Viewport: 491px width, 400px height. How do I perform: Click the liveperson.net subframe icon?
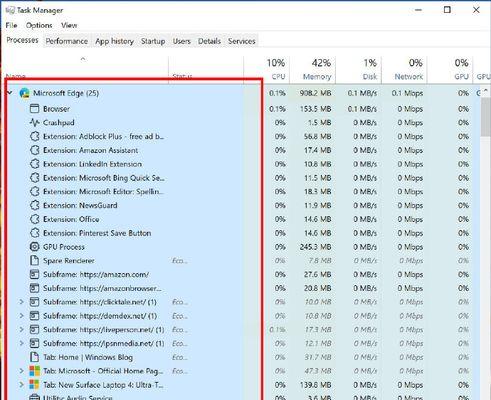pyautogui.click(x=34, y=330)
